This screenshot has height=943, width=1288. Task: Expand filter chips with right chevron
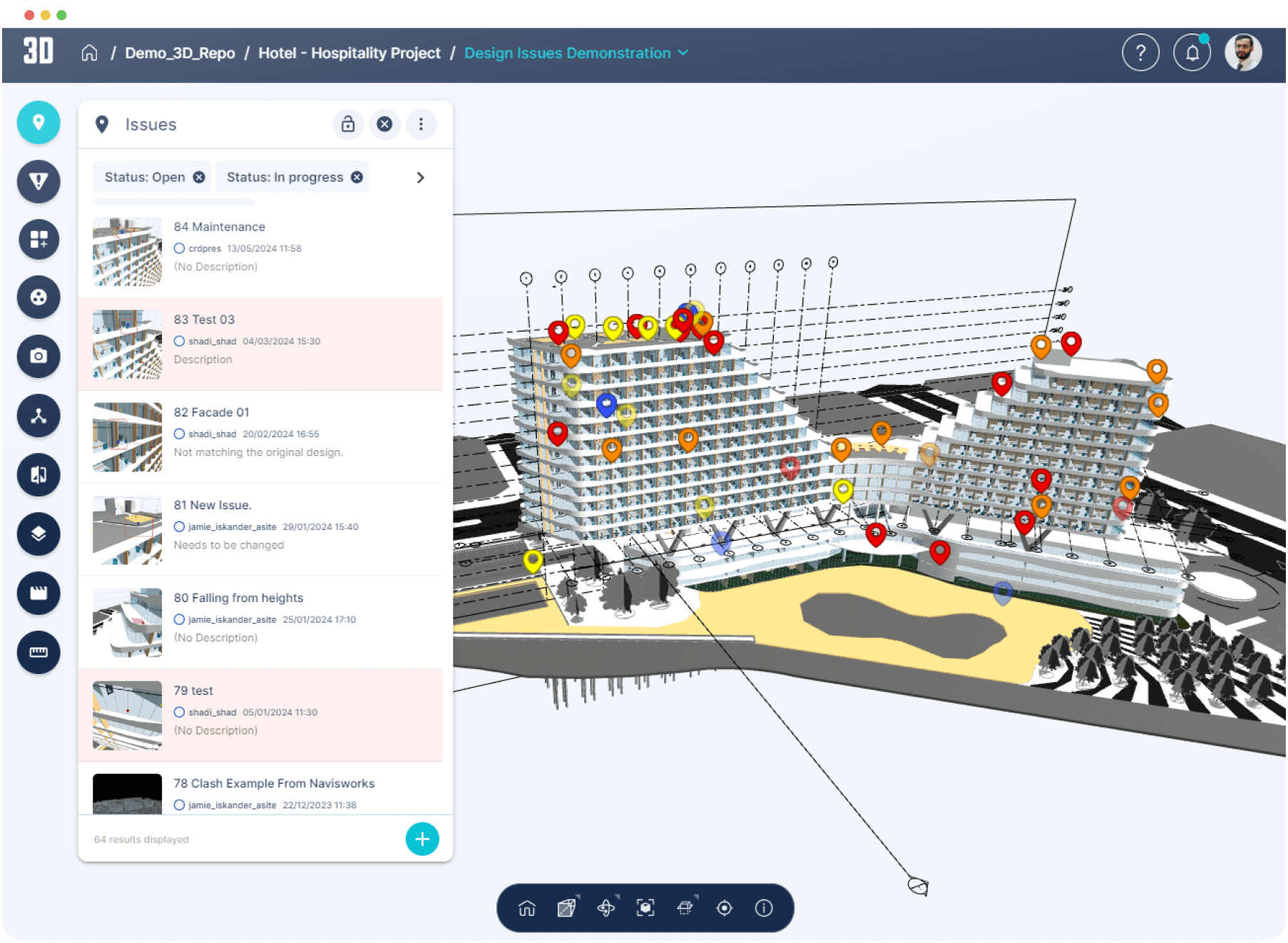coord(420,178)
